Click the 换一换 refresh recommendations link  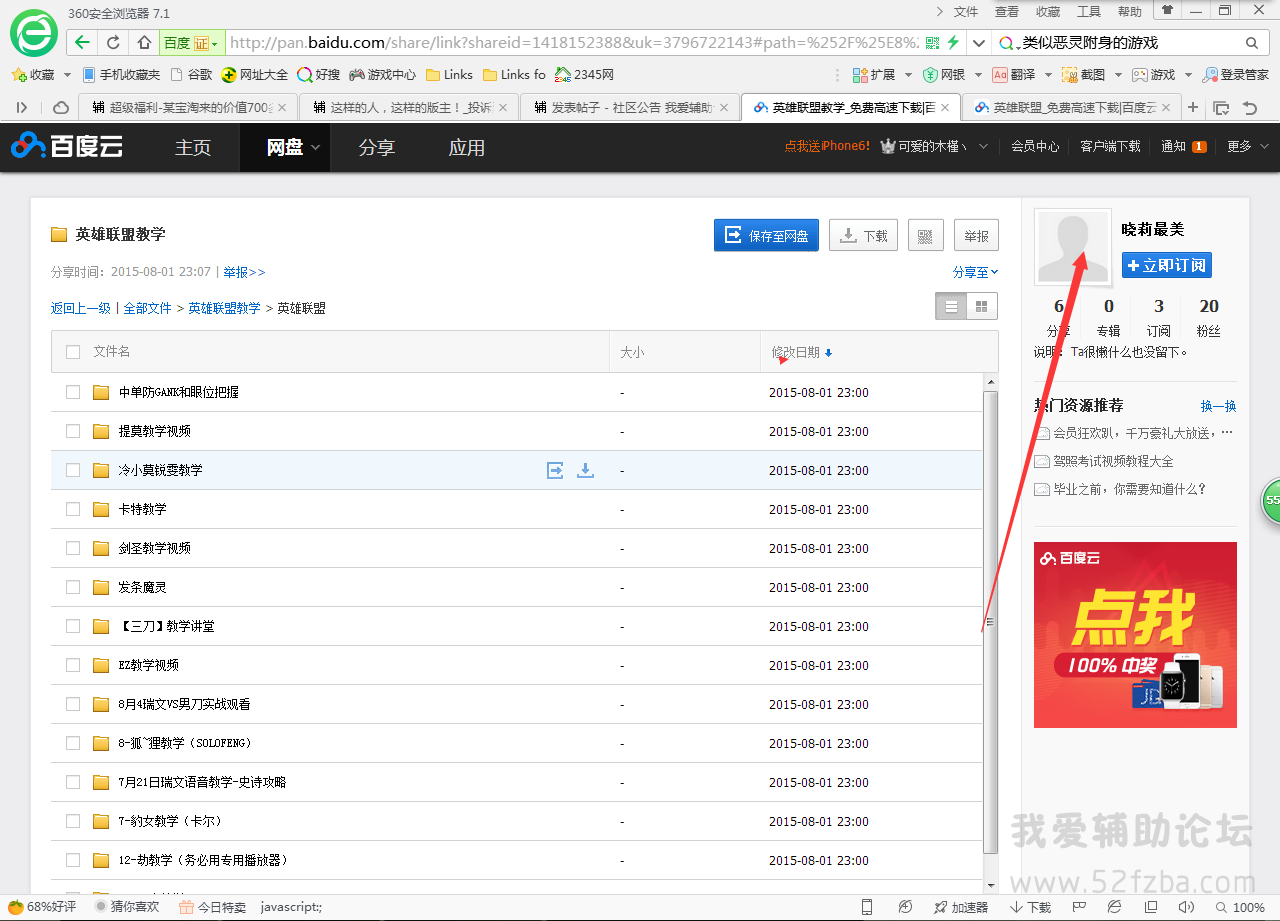coord(1219,406)
